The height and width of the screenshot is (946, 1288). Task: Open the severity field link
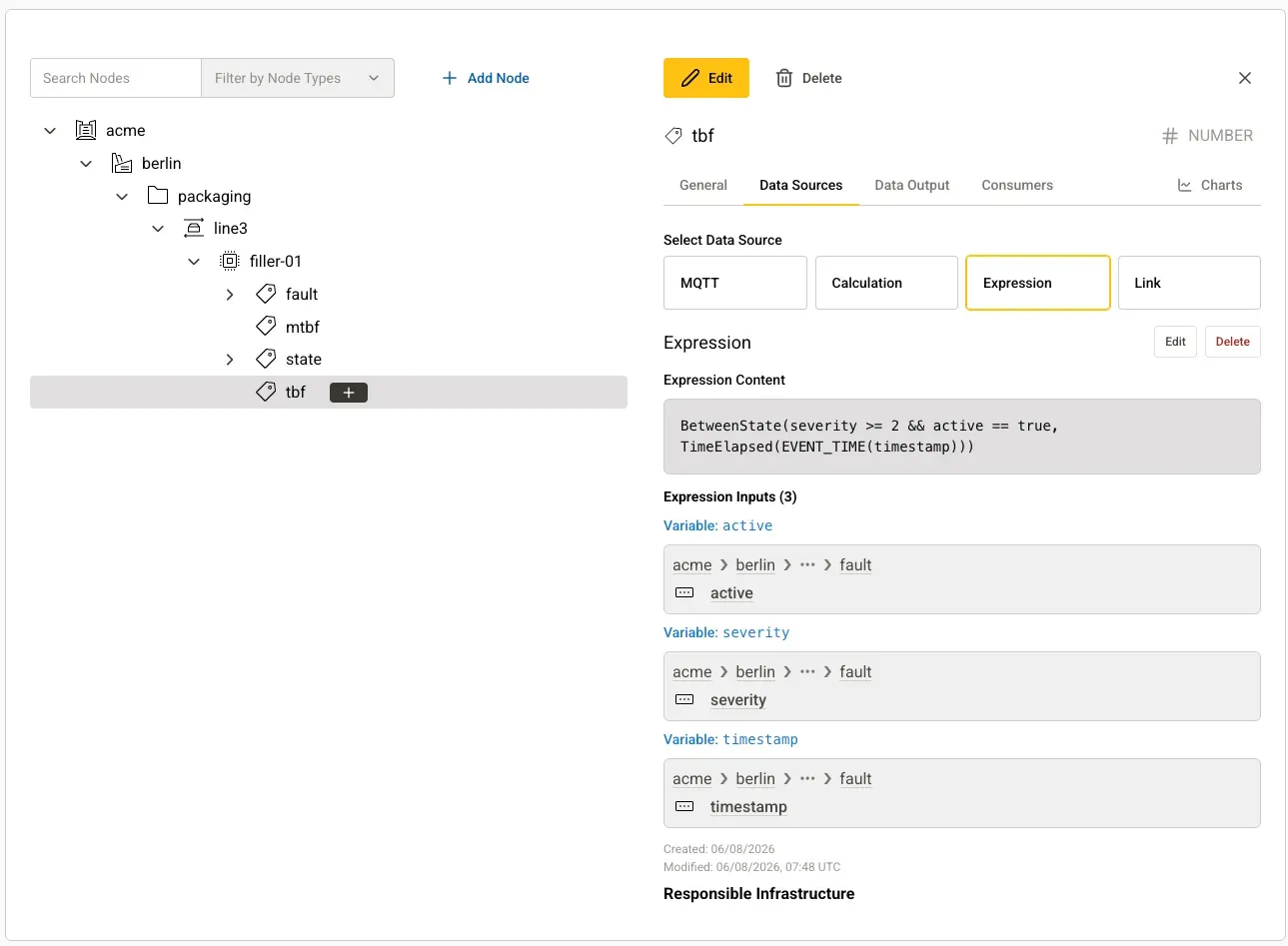pos(738,700)
